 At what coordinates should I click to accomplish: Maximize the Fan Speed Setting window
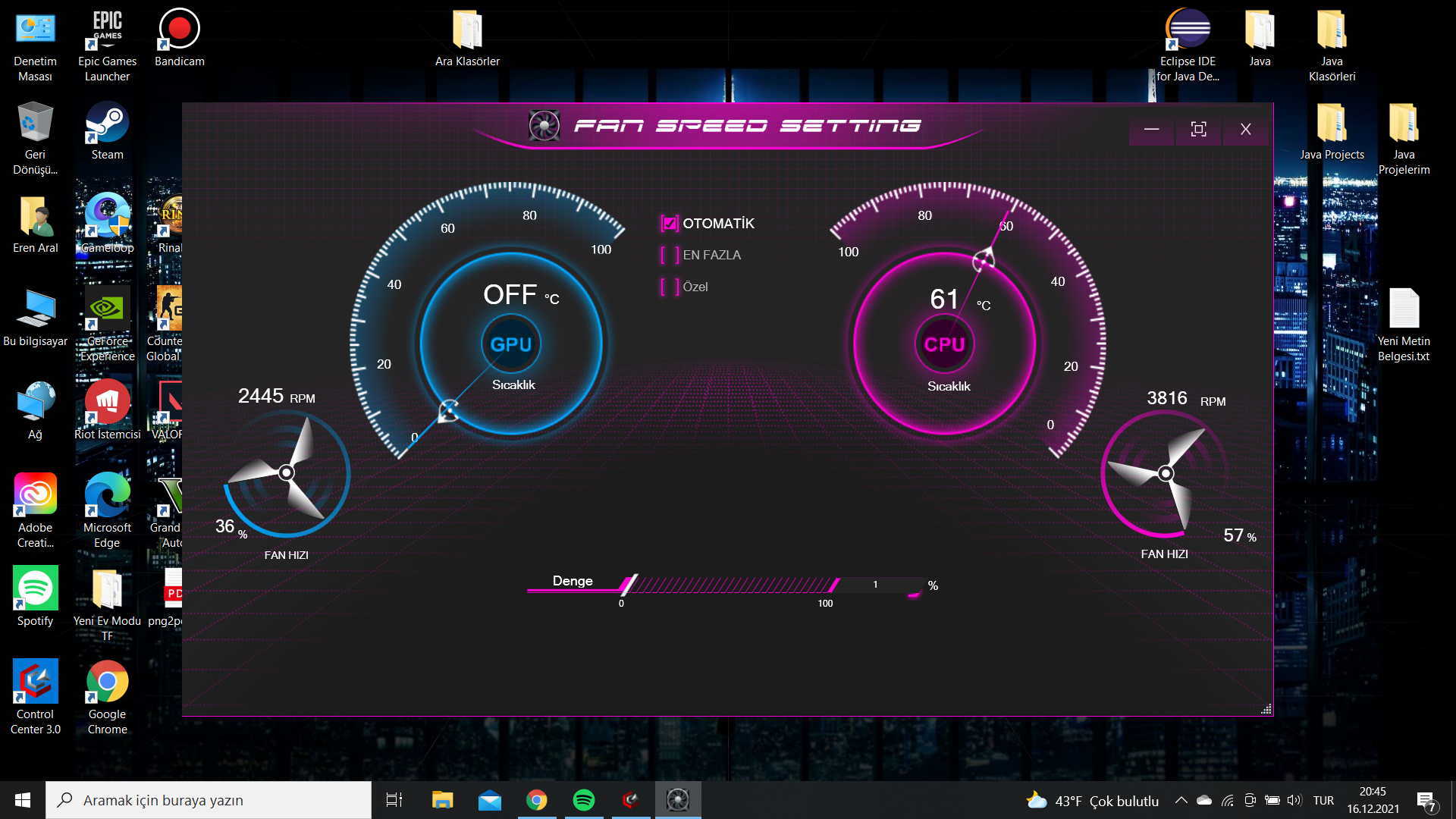coord(1198,130)
